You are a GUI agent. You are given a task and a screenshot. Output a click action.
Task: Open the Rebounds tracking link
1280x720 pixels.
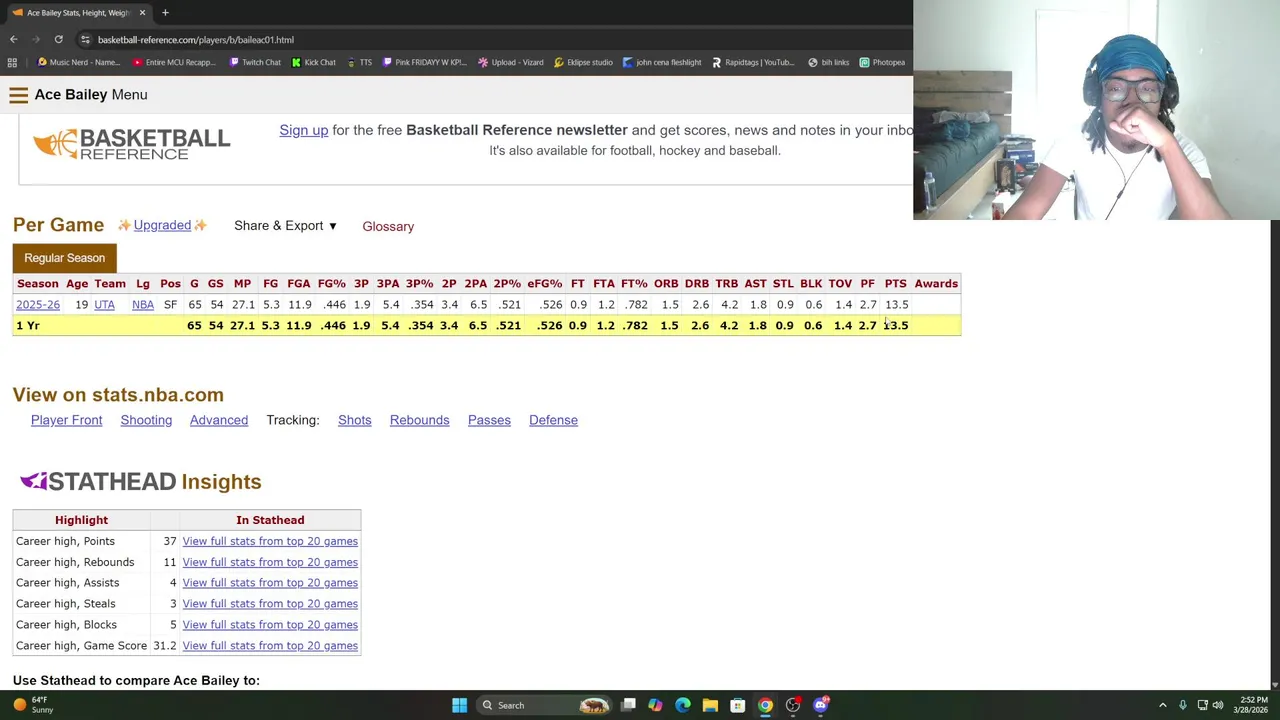click(x=419, y=420)
